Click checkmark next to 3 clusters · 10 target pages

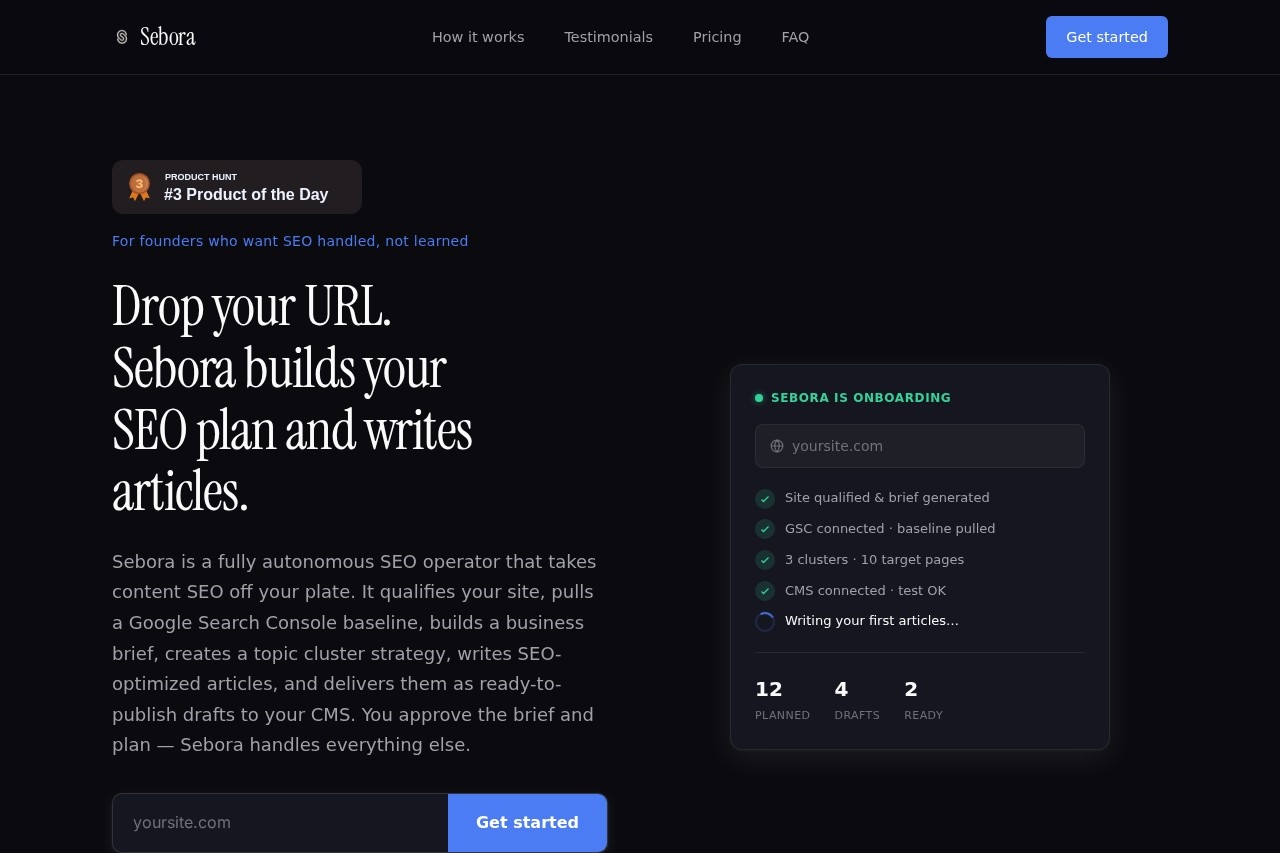tap(765, 560)
